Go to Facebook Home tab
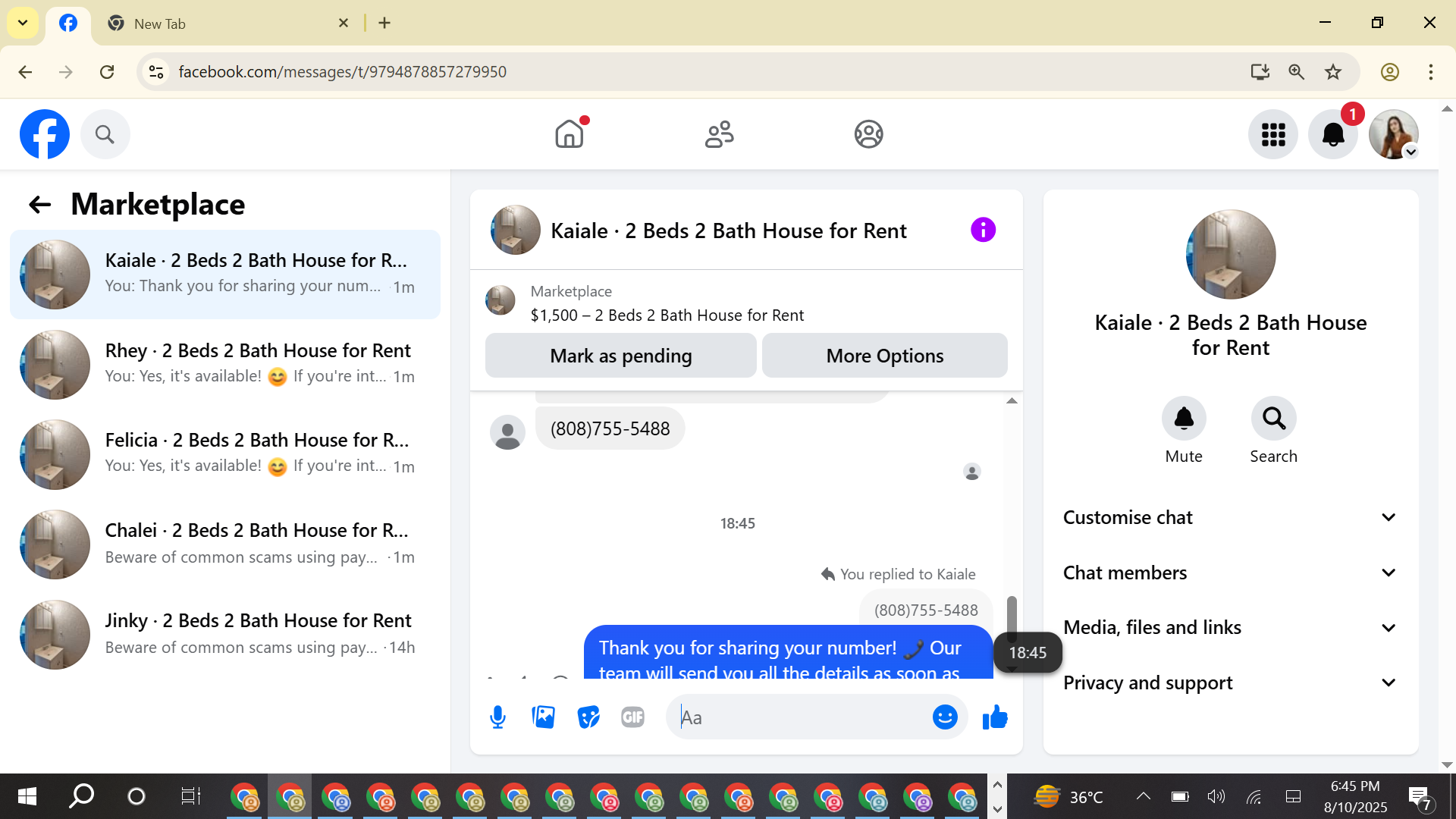This screenshot has height=819, width=1456. (570, 134)
